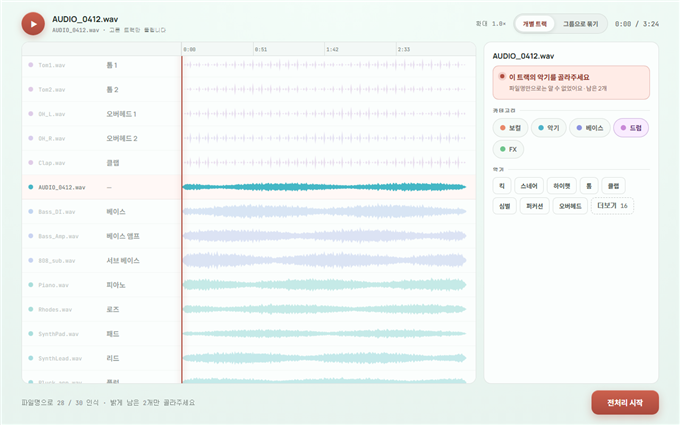Deselect the highlighted 드럼 category chip
The image size is (680, 425).
631,128
